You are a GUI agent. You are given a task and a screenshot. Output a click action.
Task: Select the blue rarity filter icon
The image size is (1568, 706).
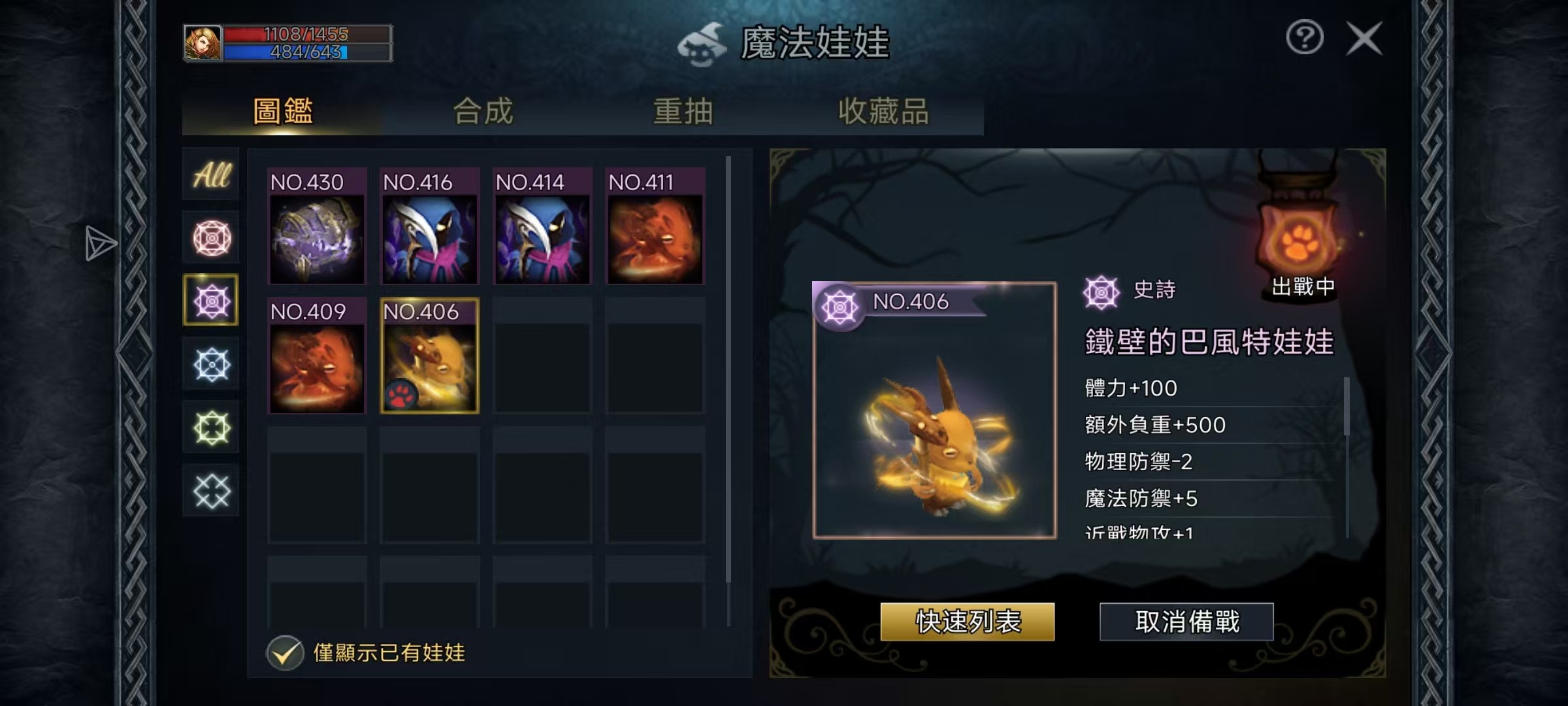click(211, 364)
